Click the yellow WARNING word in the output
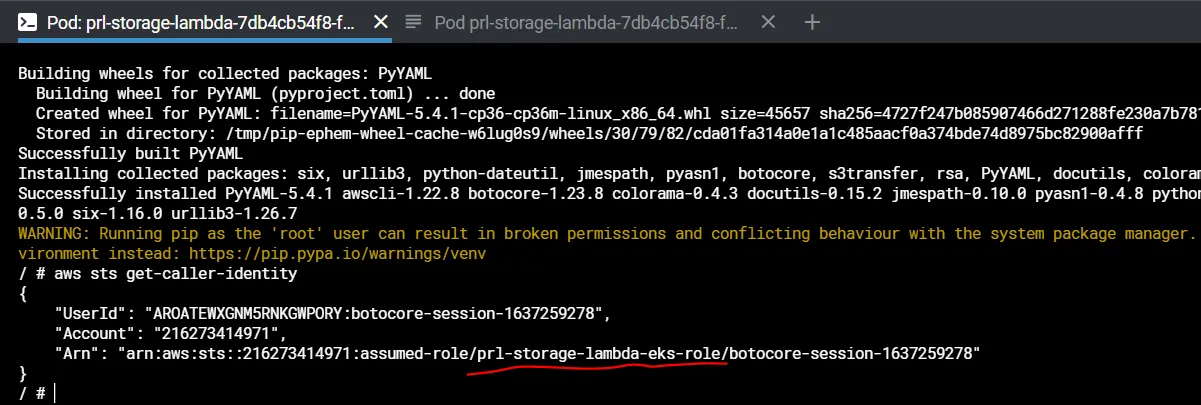 click(x=53, y=233)
